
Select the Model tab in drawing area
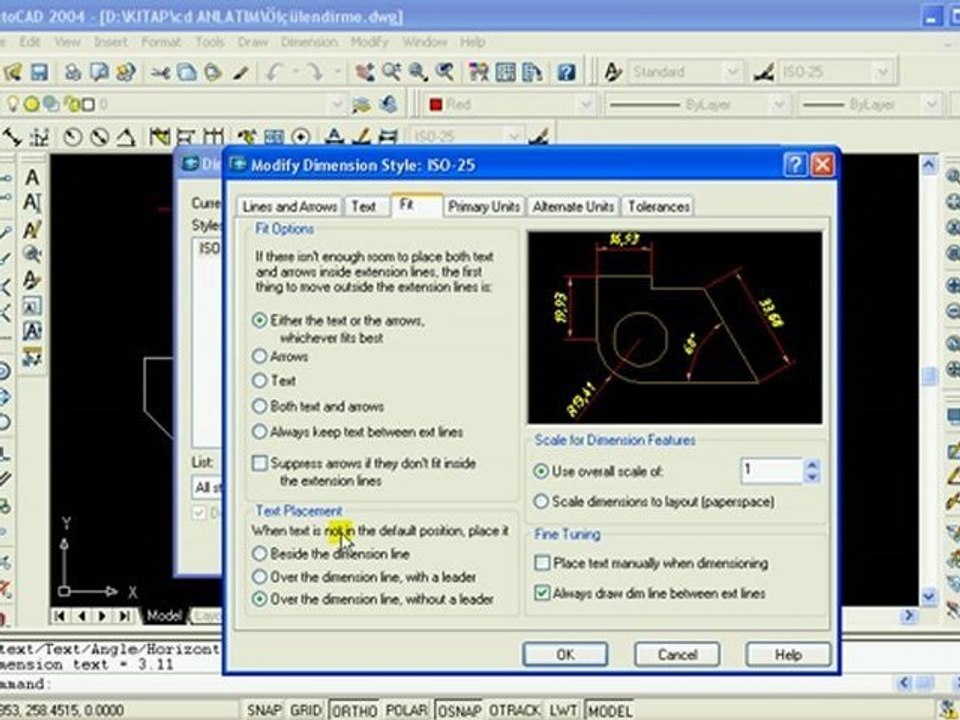pyautogui.click(x=163, y=615)
